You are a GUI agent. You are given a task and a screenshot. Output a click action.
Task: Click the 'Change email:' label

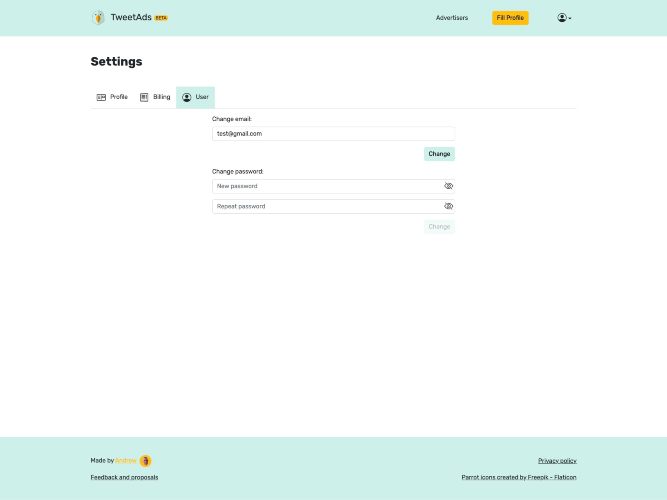(232, 119)
